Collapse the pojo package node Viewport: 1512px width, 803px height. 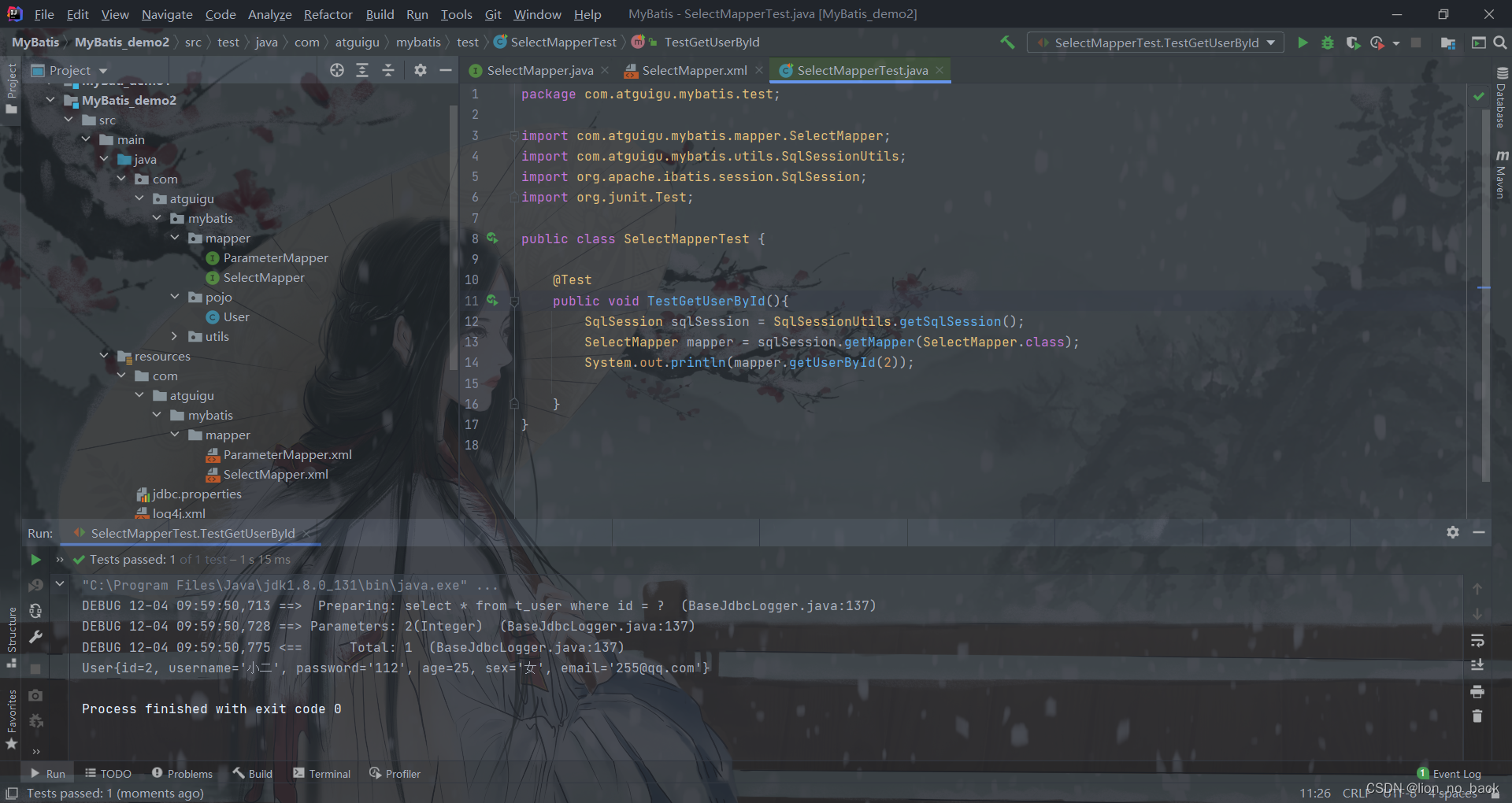pos(175,297)
